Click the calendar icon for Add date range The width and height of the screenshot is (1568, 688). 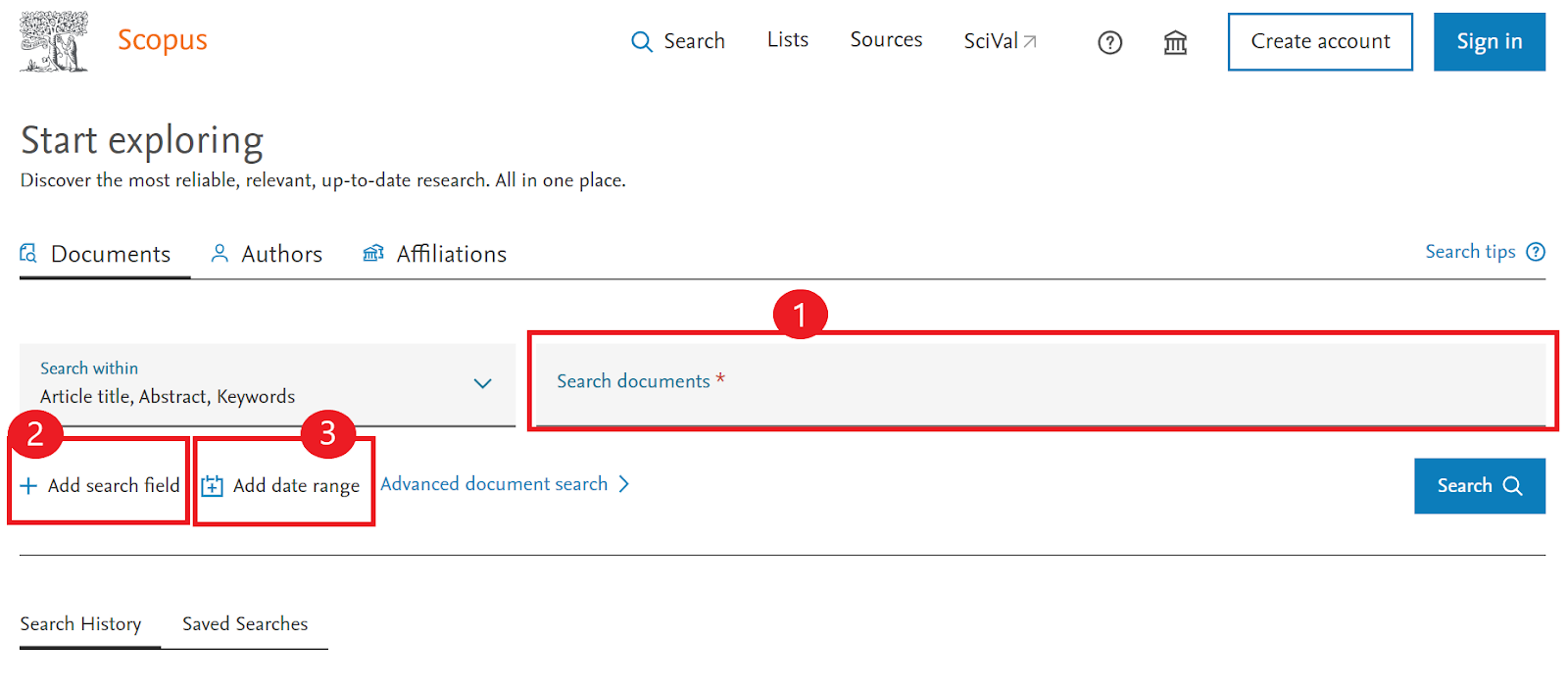pyautogui.click(x=212, y=486)
